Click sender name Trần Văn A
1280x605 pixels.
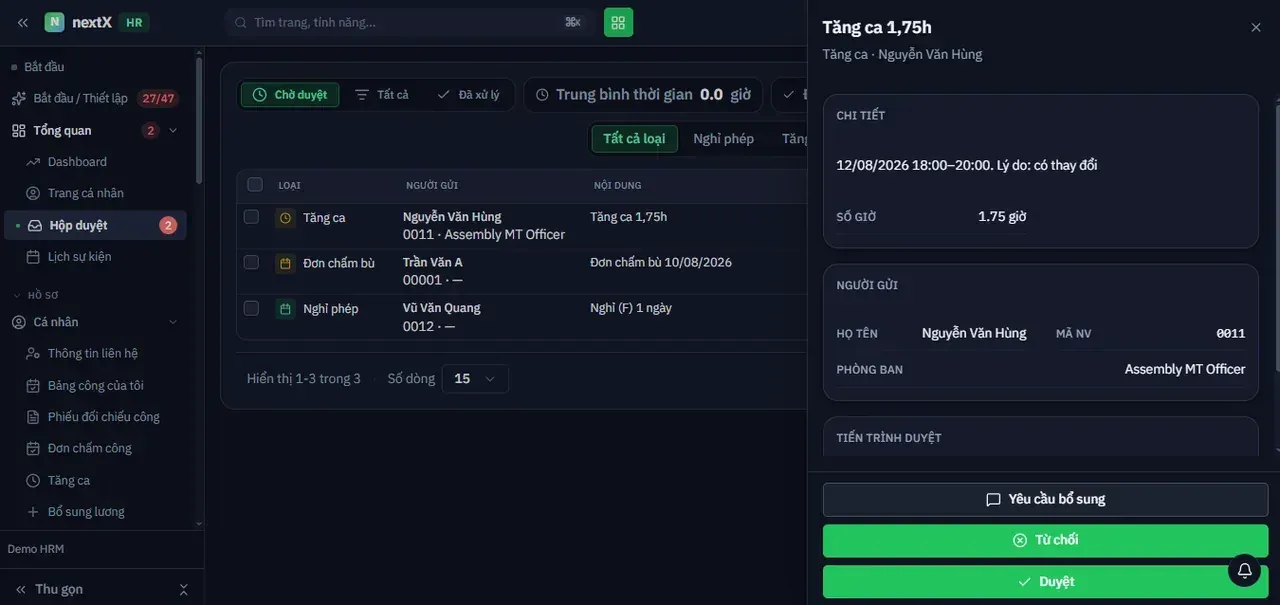coord(433,262)
